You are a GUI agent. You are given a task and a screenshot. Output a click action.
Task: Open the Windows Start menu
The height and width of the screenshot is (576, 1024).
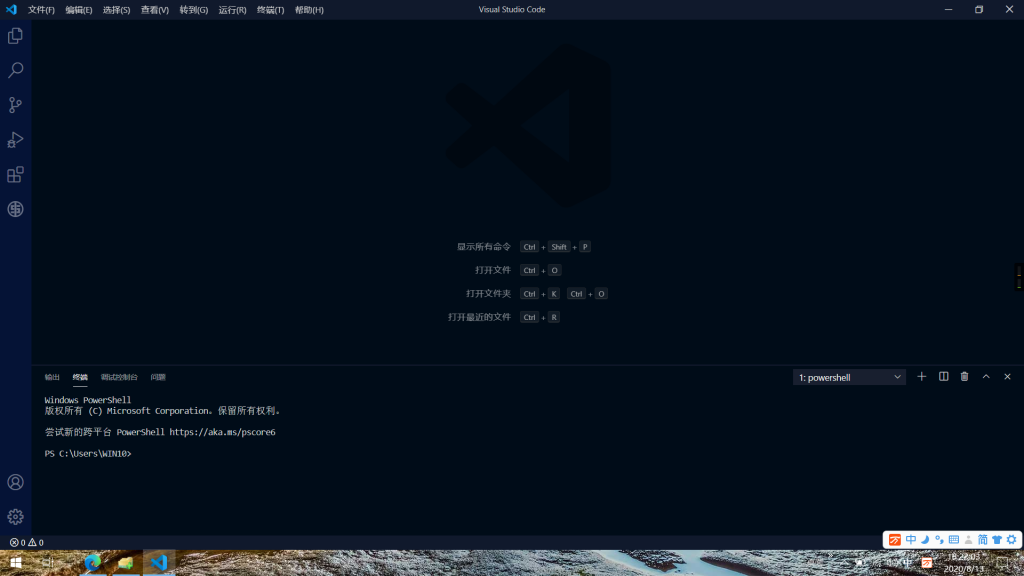16,562
